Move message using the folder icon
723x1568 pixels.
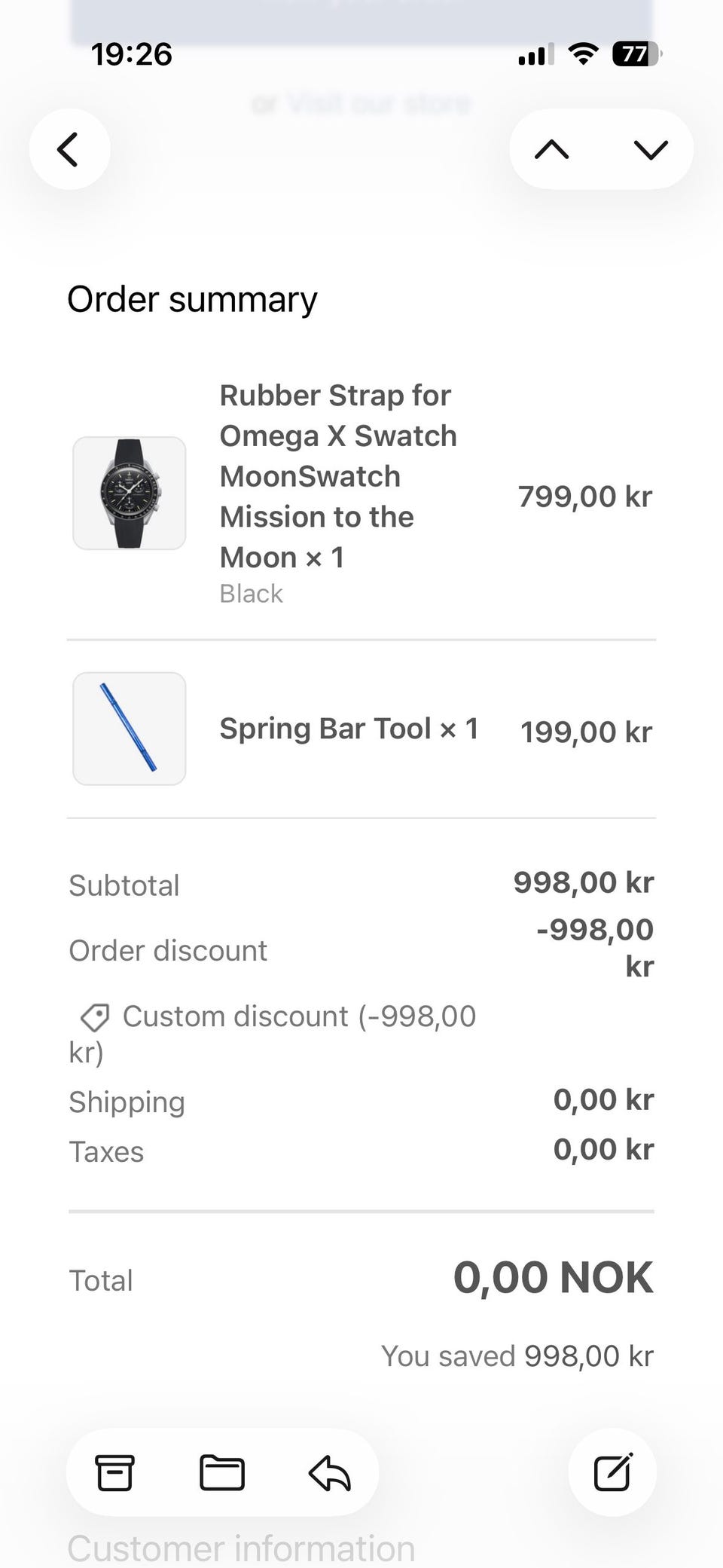pos(222,1472)
